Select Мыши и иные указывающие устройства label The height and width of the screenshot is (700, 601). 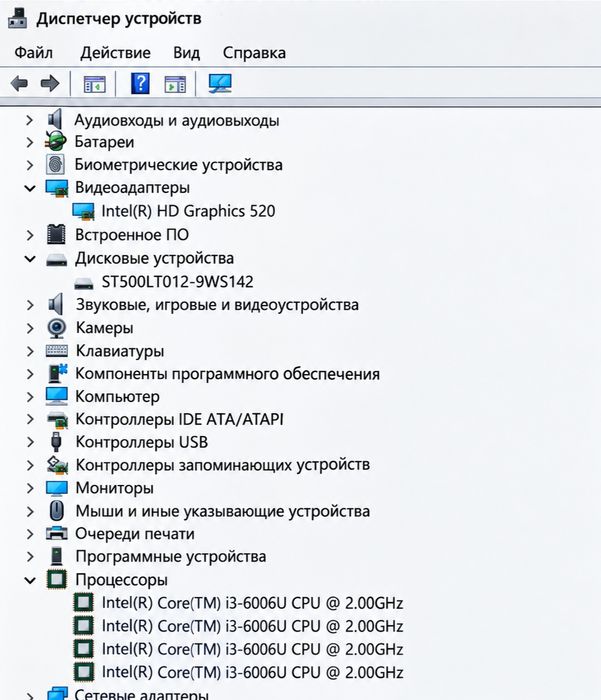(222, 511)
